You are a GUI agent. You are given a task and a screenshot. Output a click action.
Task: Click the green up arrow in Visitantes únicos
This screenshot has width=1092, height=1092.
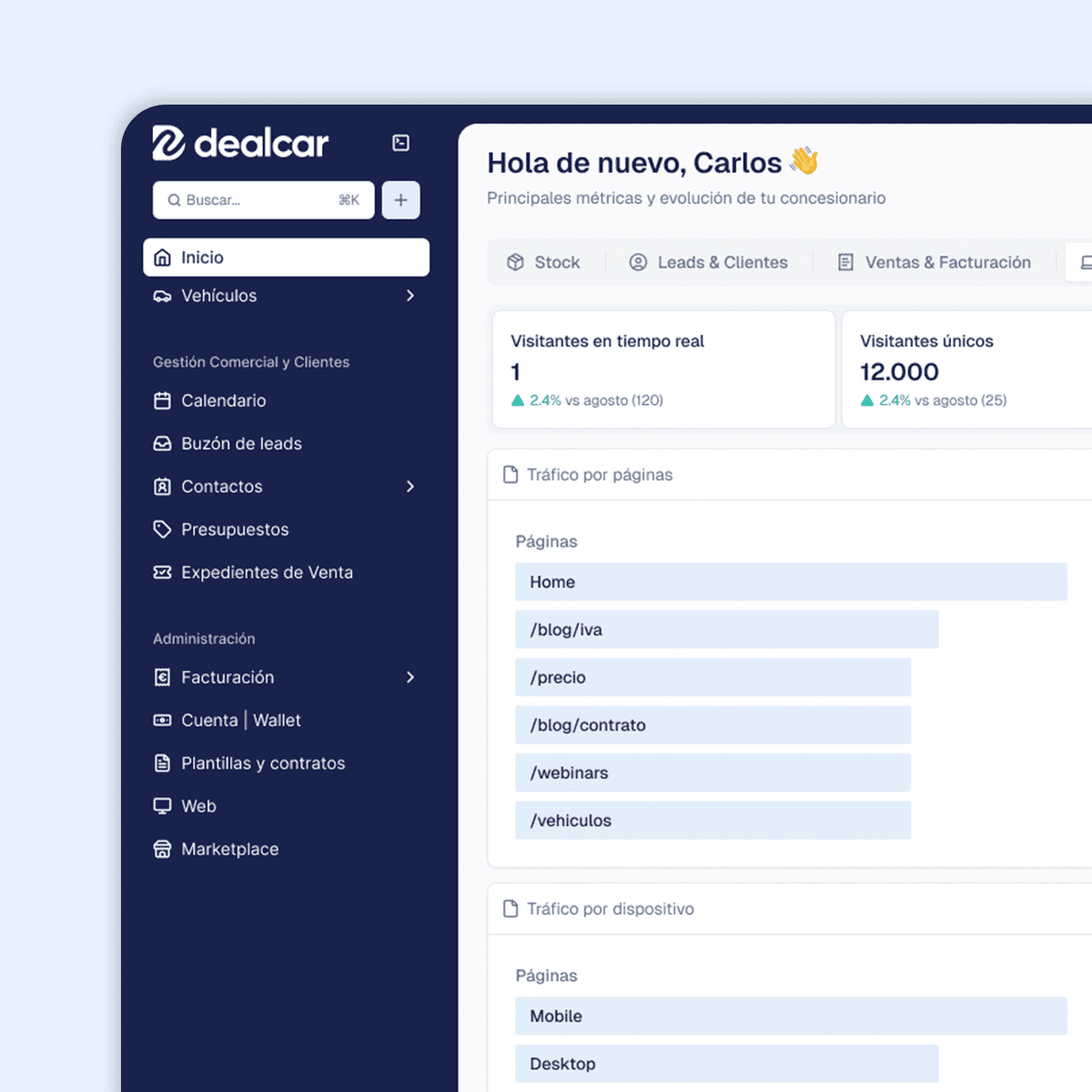pos(867,400)
